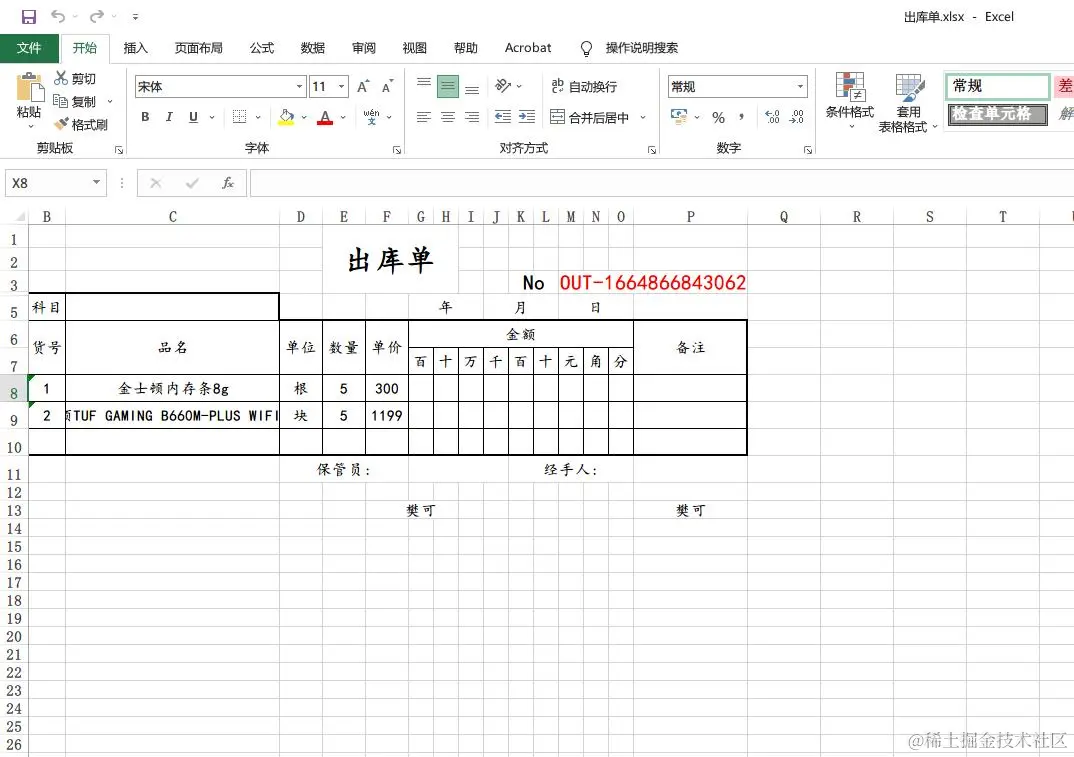Click the formula bar input
Image resolution: width=1074 pixels, height=757 pixels.
[x=662, y=183]
